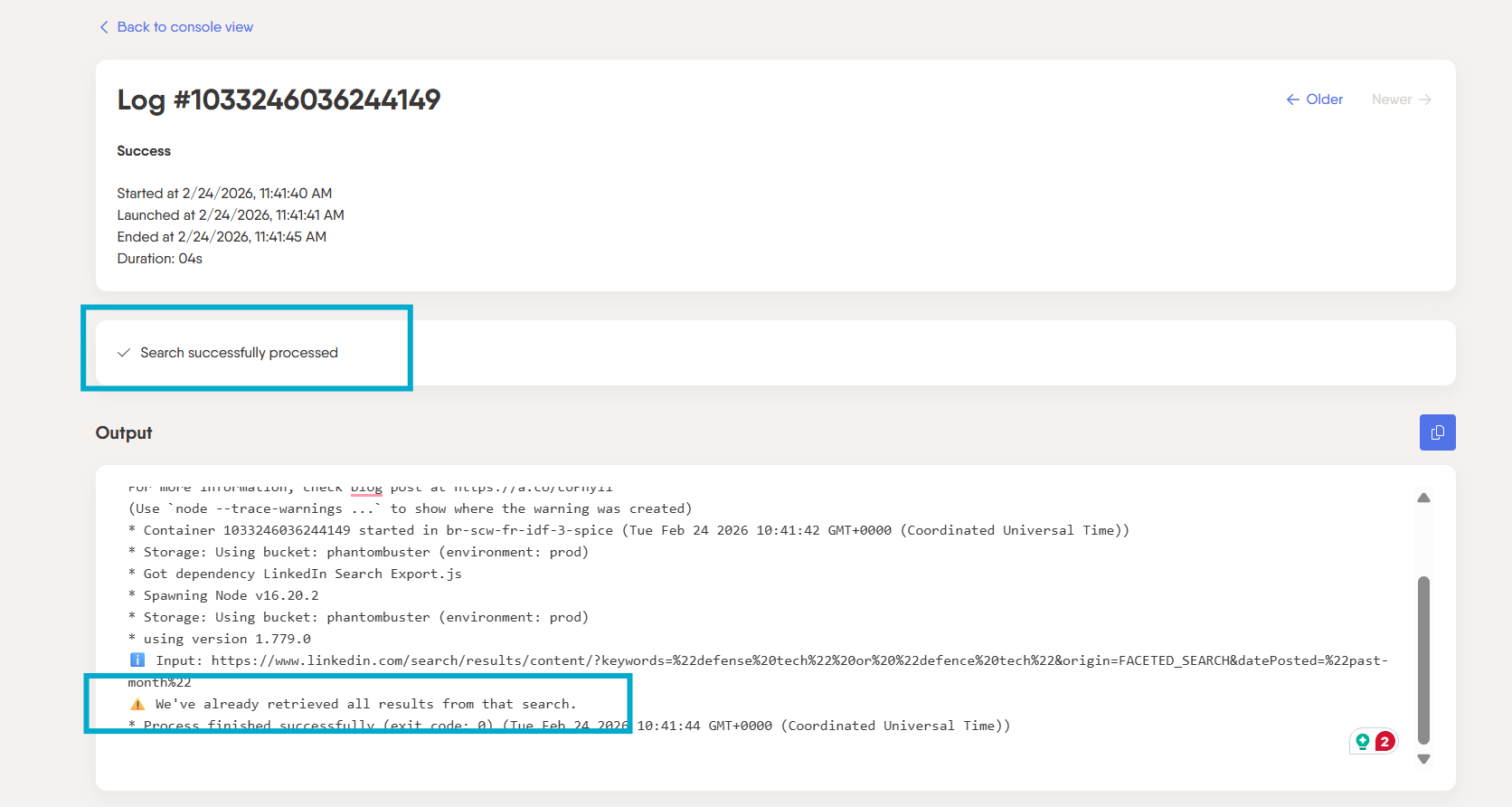Click the Spawning Node v16.20.2 line

pyautogui.click(x=223, y=595)
